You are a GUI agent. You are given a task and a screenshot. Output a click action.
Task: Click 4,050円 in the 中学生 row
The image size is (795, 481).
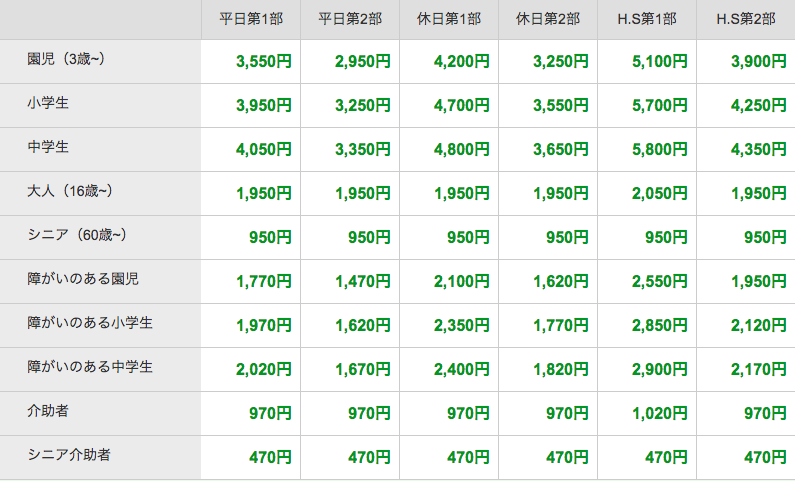click(264, 150)
